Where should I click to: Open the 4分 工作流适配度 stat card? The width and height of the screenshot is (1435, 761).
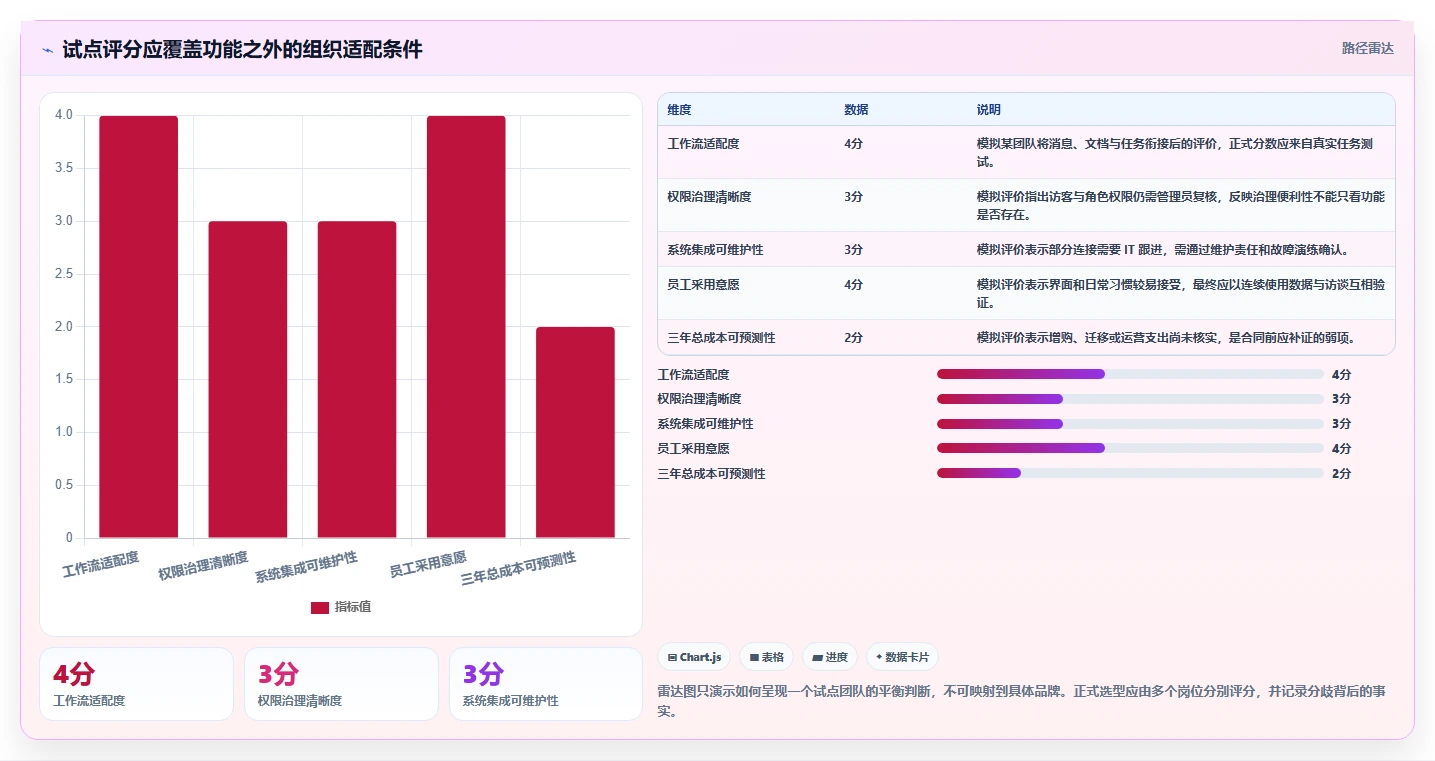click(136, 684)
